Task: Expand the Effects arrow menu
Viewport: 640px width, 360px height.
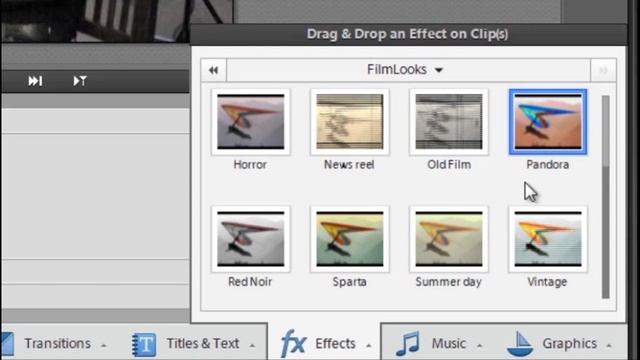Action: pyautogui.click(x=369, y=346)
